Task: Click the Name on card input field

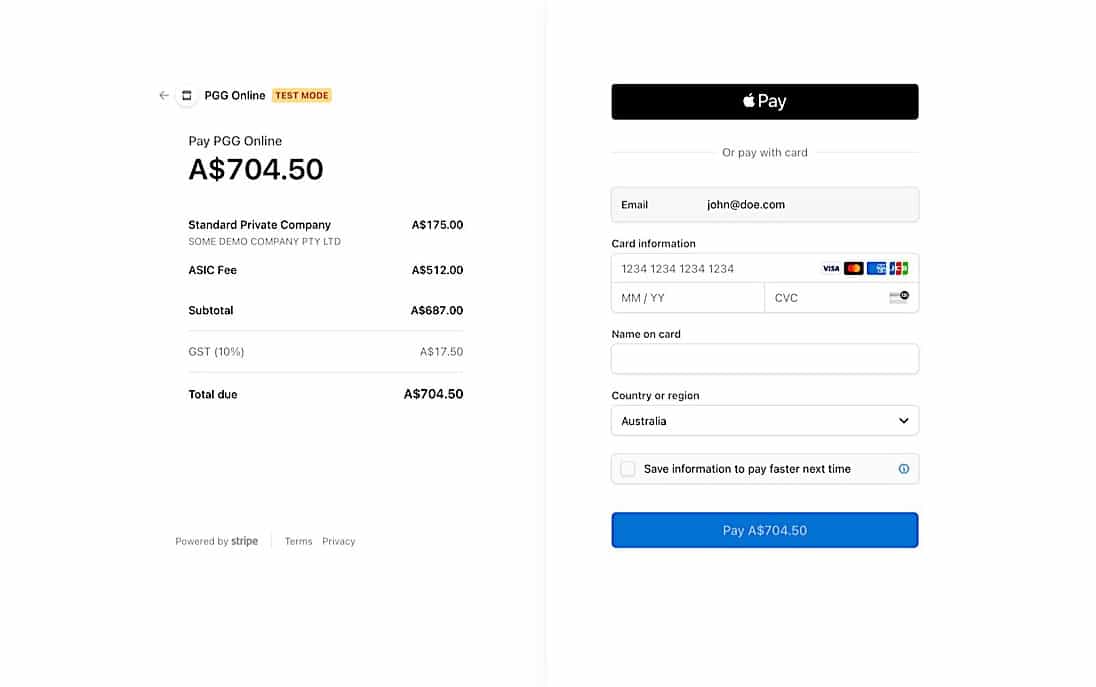Action: (x=765, y=358)
